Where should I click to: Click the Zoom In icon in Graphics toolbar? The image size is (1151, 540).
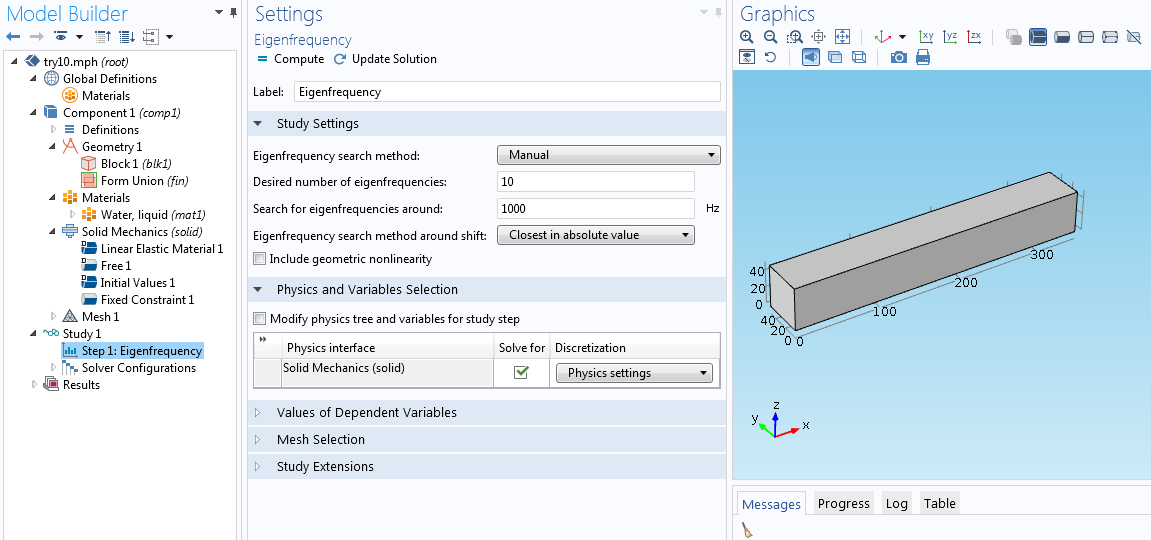tap(746, 37)
